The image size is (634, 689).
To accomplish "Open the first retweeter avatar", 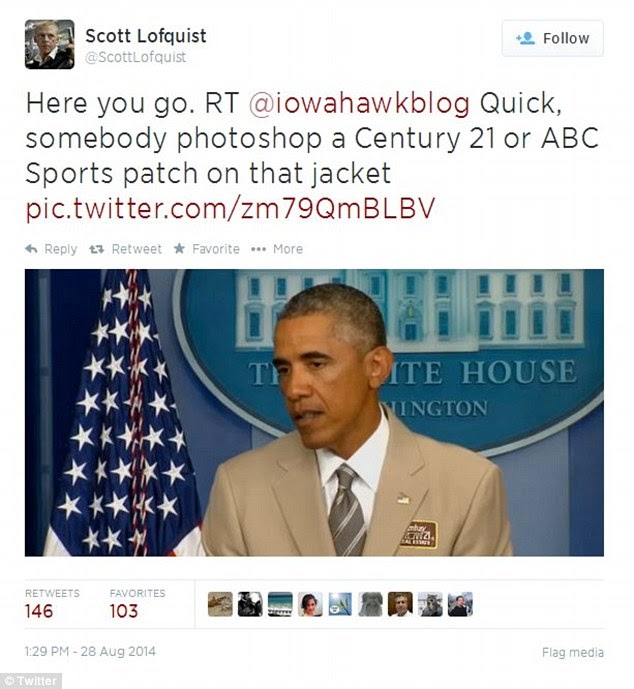I will [x=220, y=604].
